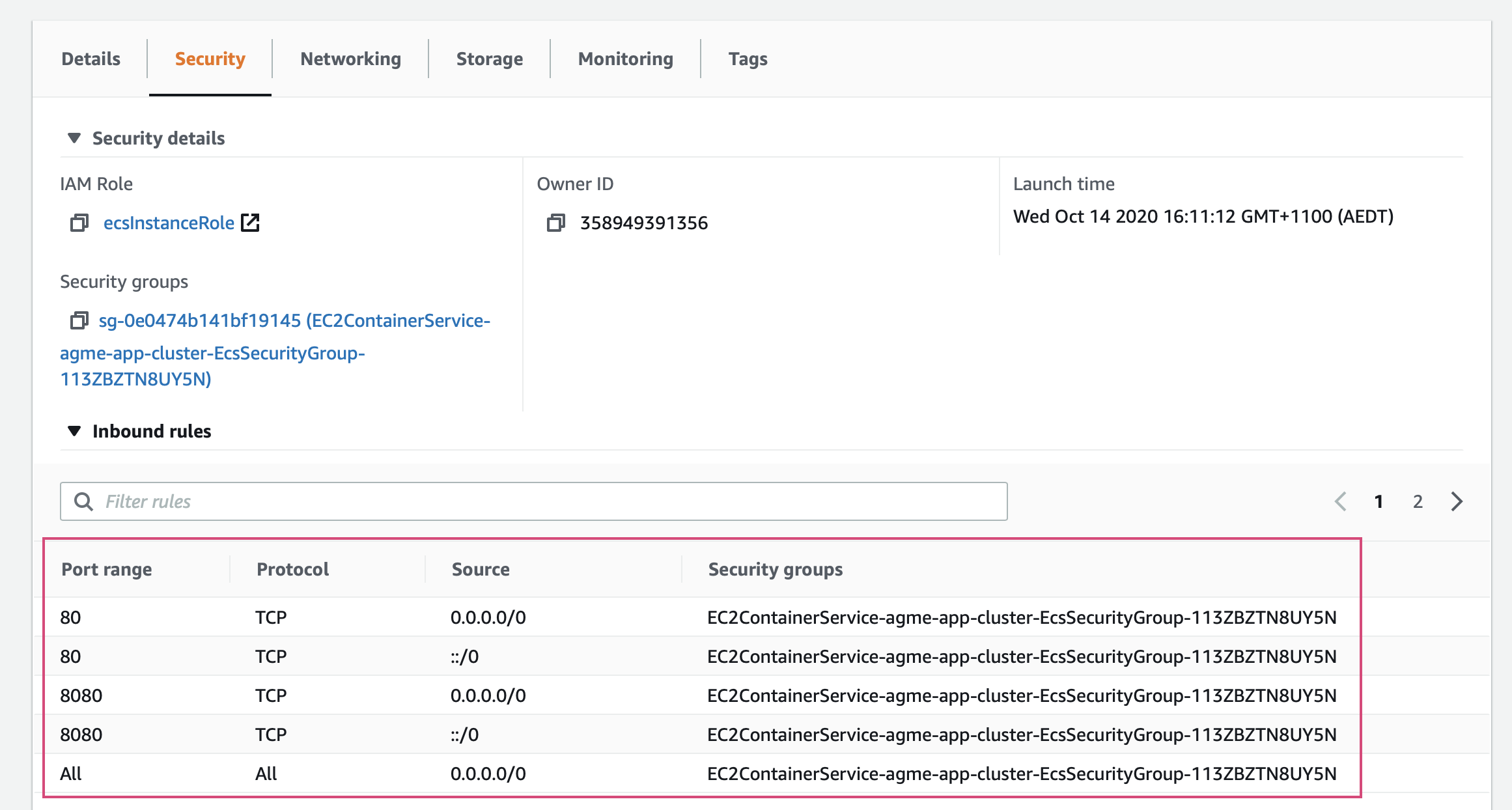
Task: Click the search magnifier in Filter rules
Action: (83, 501)
